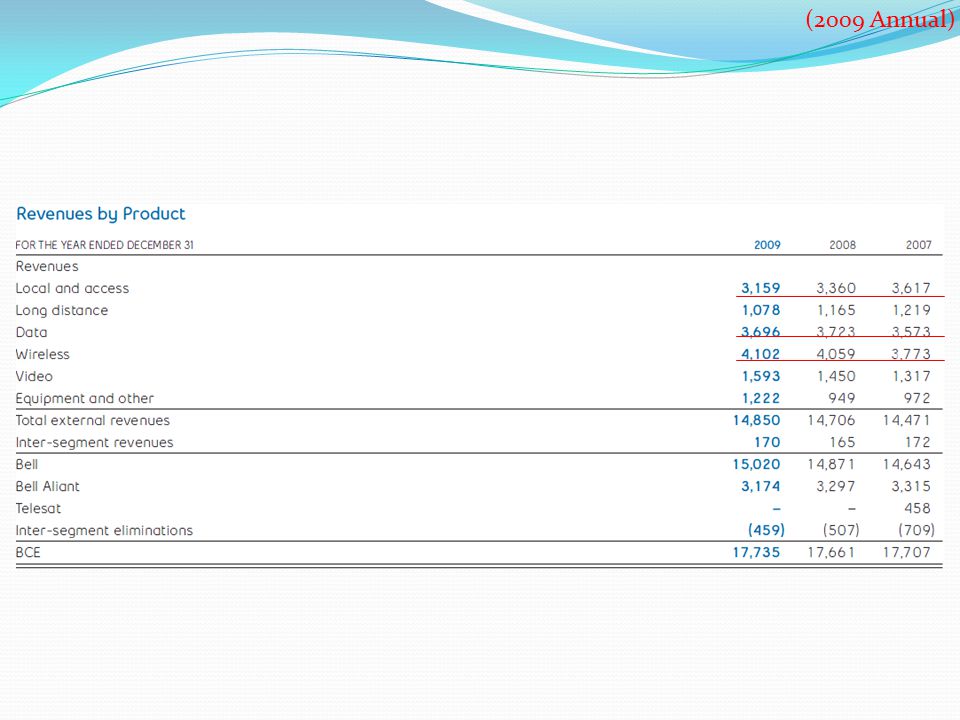
Task: Select the "Bell Aliant" row label
Action: (48, 487)
